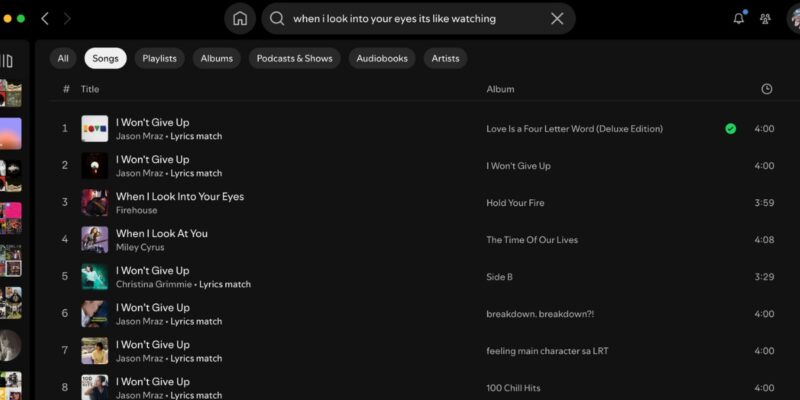The image size is (800, 400).
Task: Clear the search query with the X
Action: (x=557, y=19)
